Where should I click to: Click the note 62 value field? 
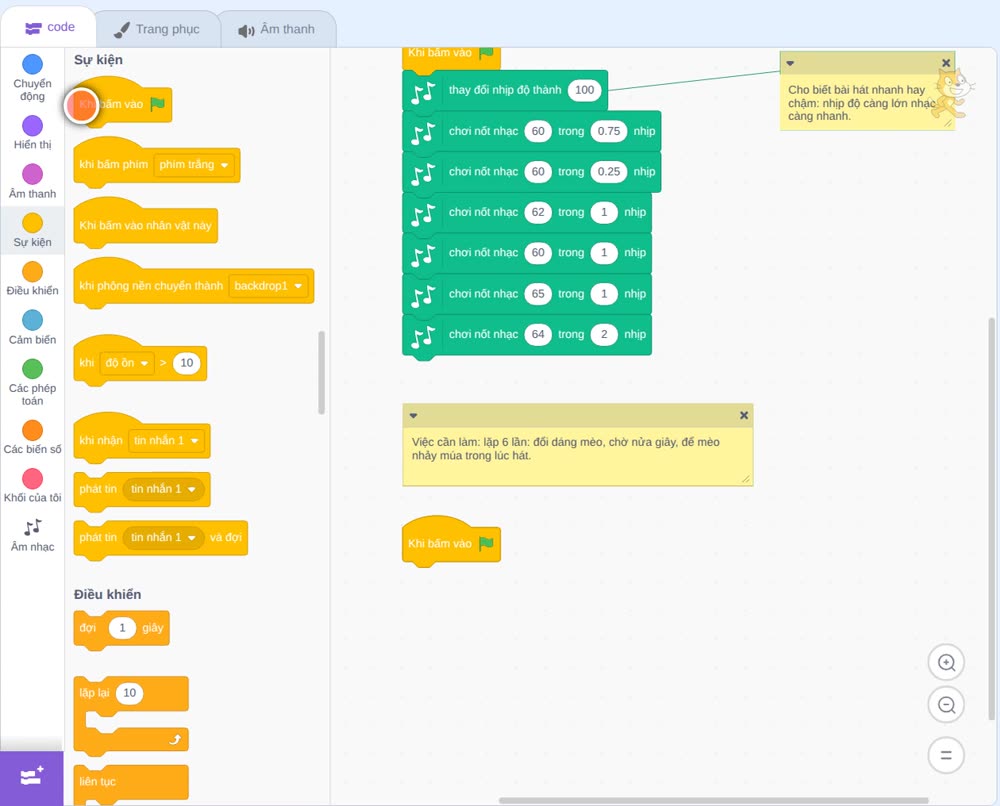point(538,212)
